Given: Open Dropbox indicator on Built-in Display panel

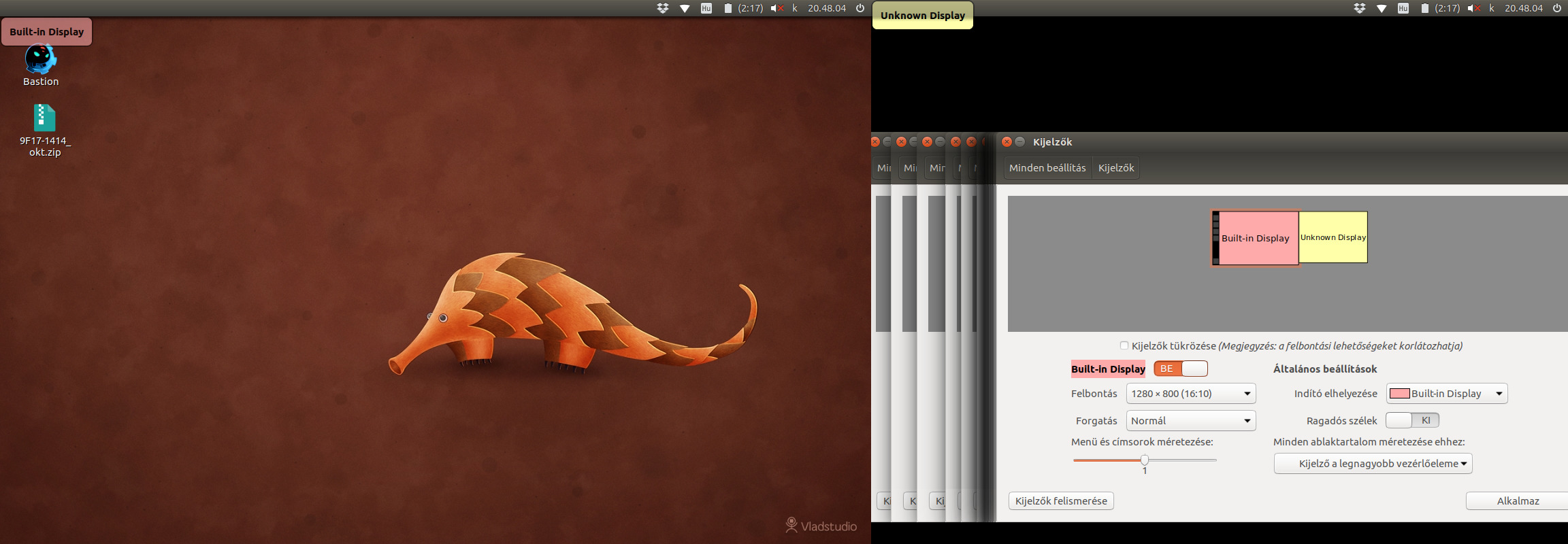Looking at the screenshot, I should click(663, 8).
